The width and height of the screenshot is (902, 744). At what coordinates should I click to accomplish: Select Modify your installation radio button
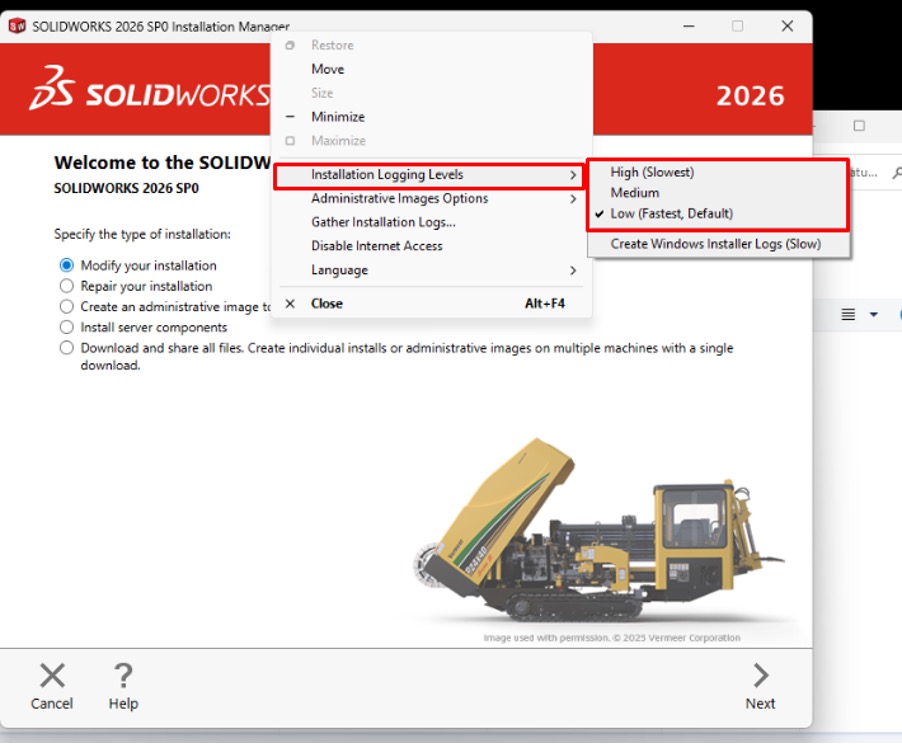pos(67,265)
